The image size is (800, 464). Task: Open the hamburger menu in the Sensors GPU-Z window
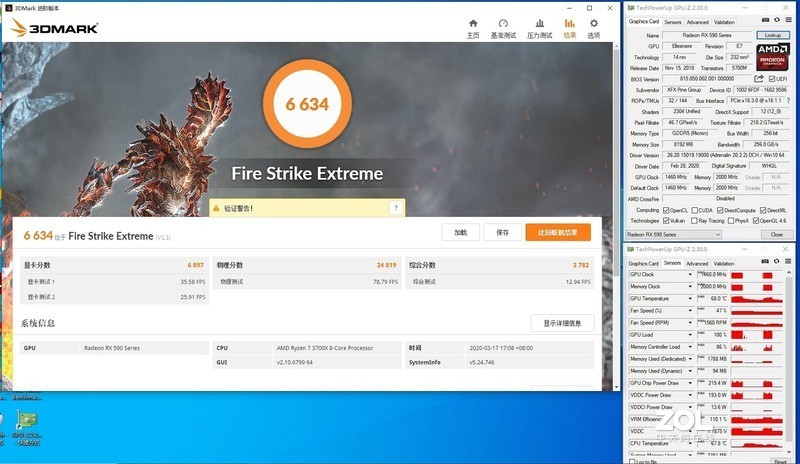tap(788, 261)
